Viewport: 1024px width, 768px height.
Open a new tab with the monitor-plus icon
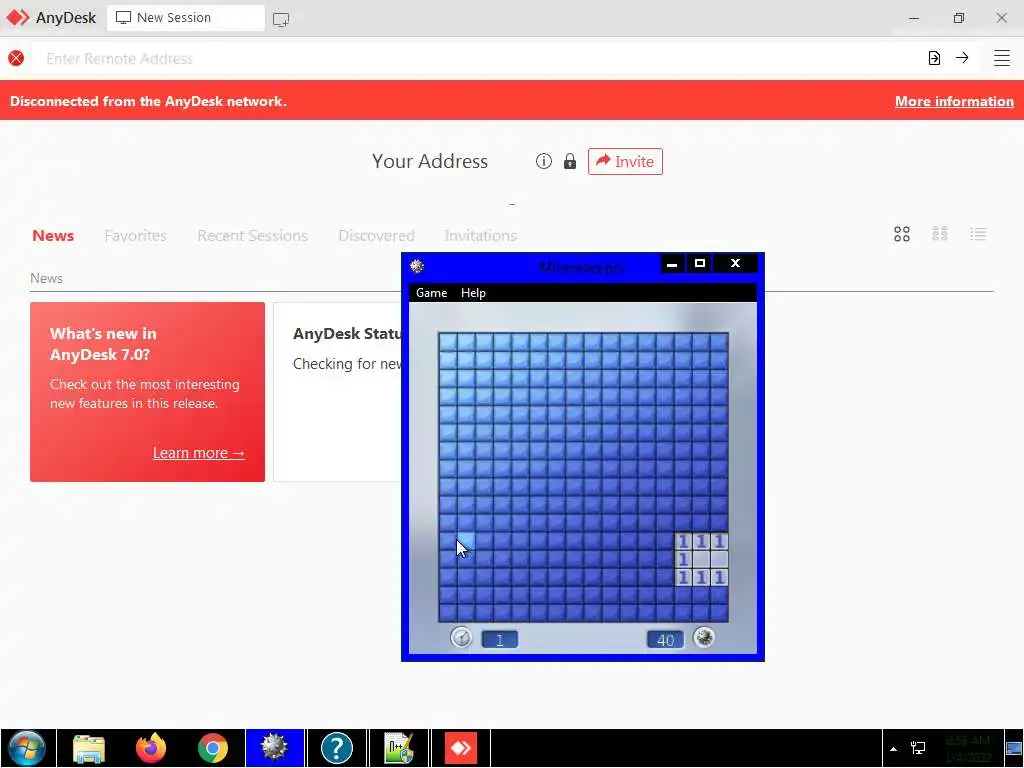pyautogui.click(x=281, y=20)
